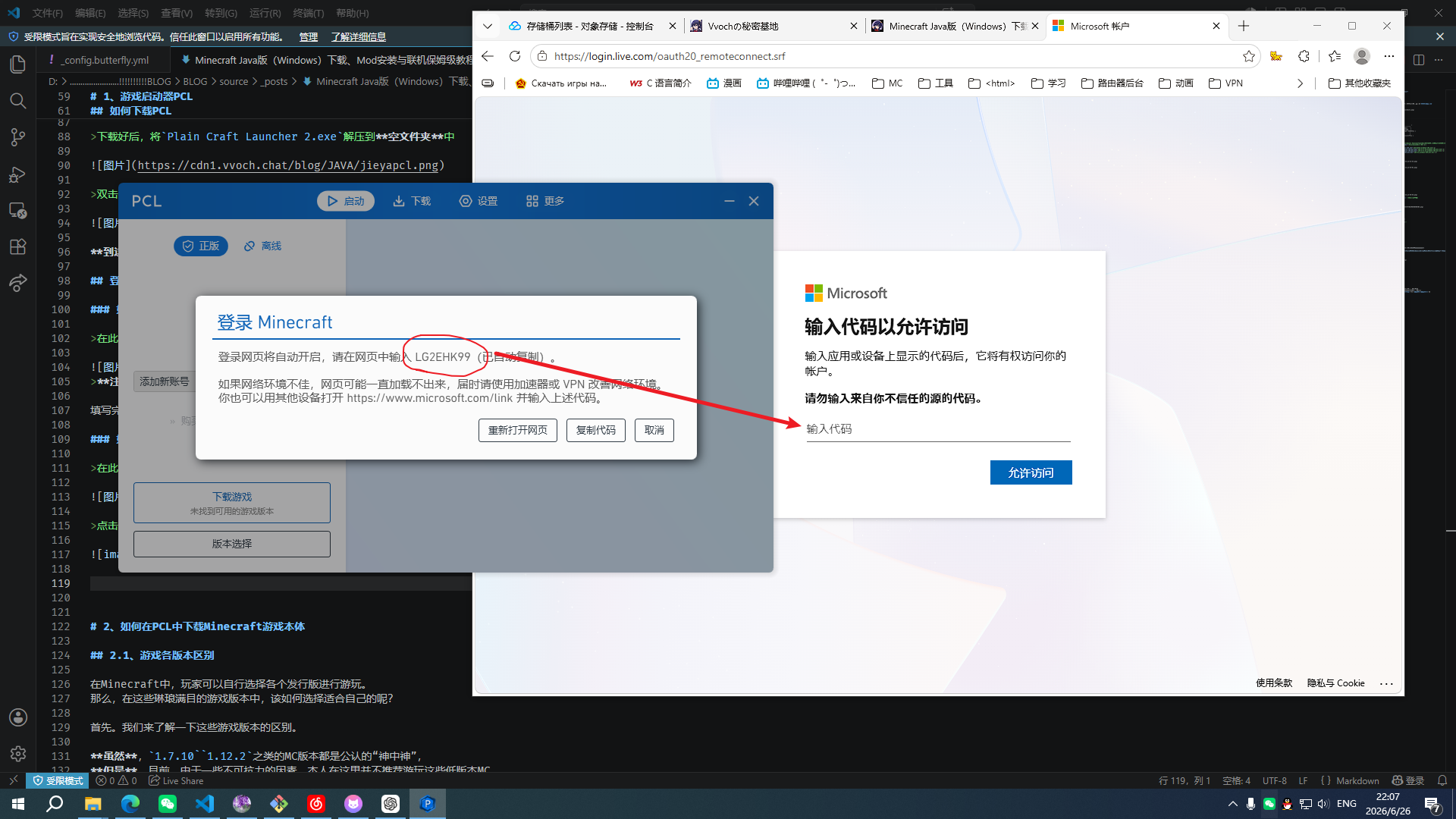Open Source Control in VS Code
1456x819 pixels.
tap(17, 137)
